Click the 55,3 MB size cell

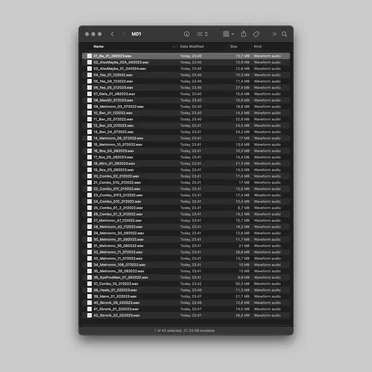pyautogui.click(x=242, y=284)
